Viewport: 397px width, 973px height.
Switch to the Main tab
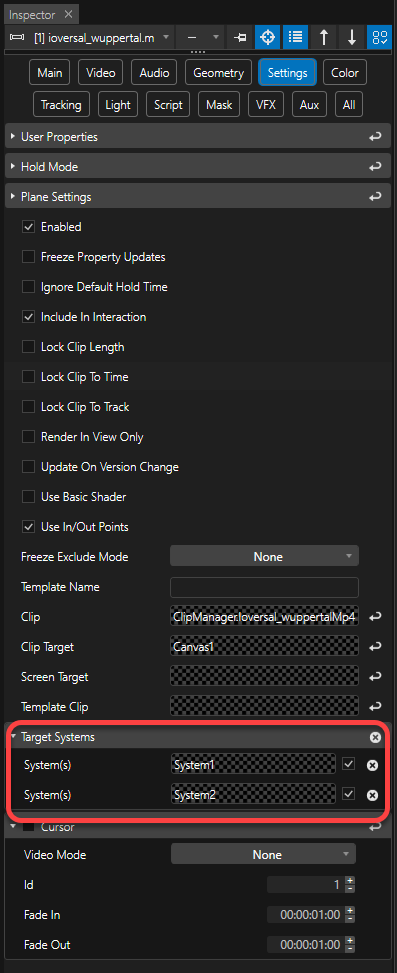tap(50, 73)
